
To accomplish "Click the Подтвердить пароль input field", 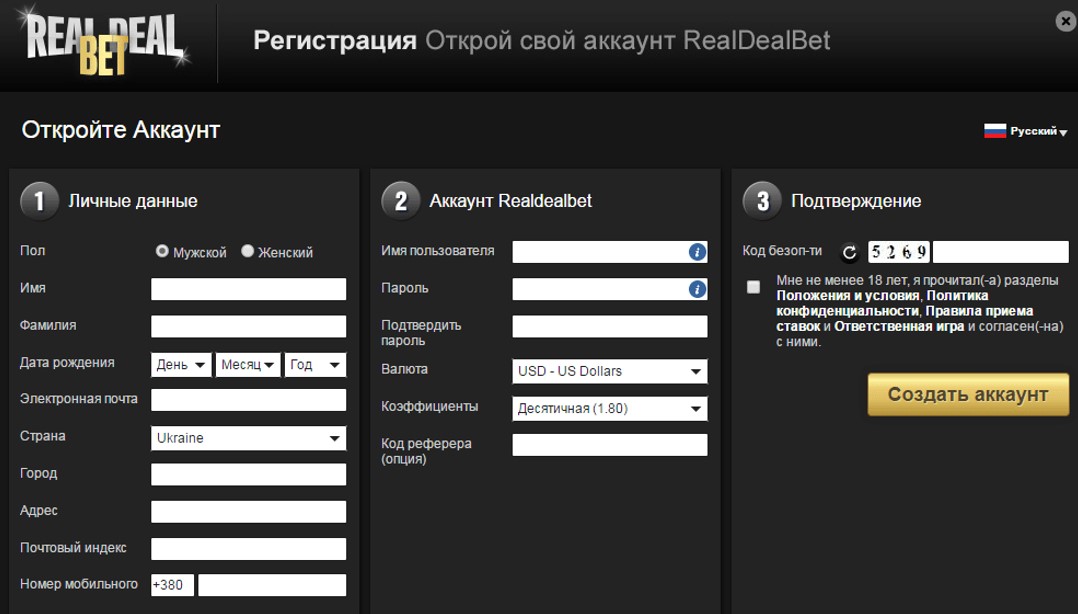I will click(x=610, y=327).
